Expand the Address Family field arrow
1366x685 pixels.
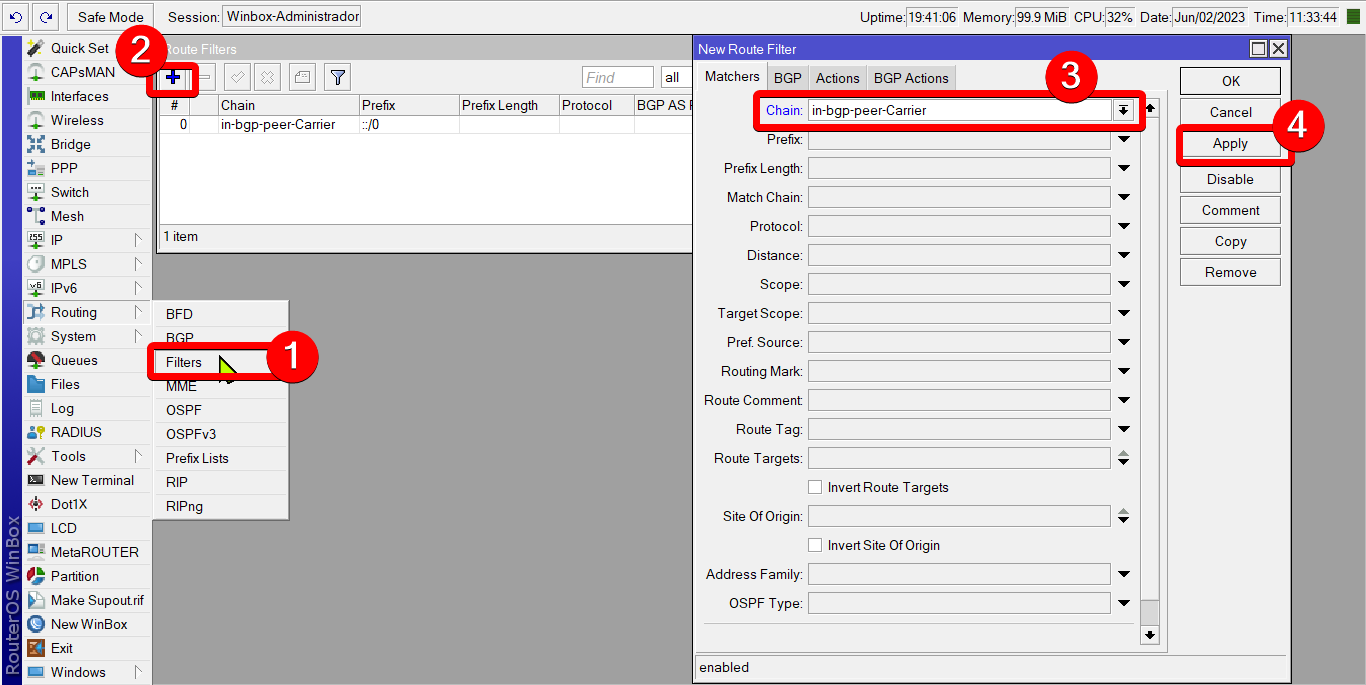1124,575
